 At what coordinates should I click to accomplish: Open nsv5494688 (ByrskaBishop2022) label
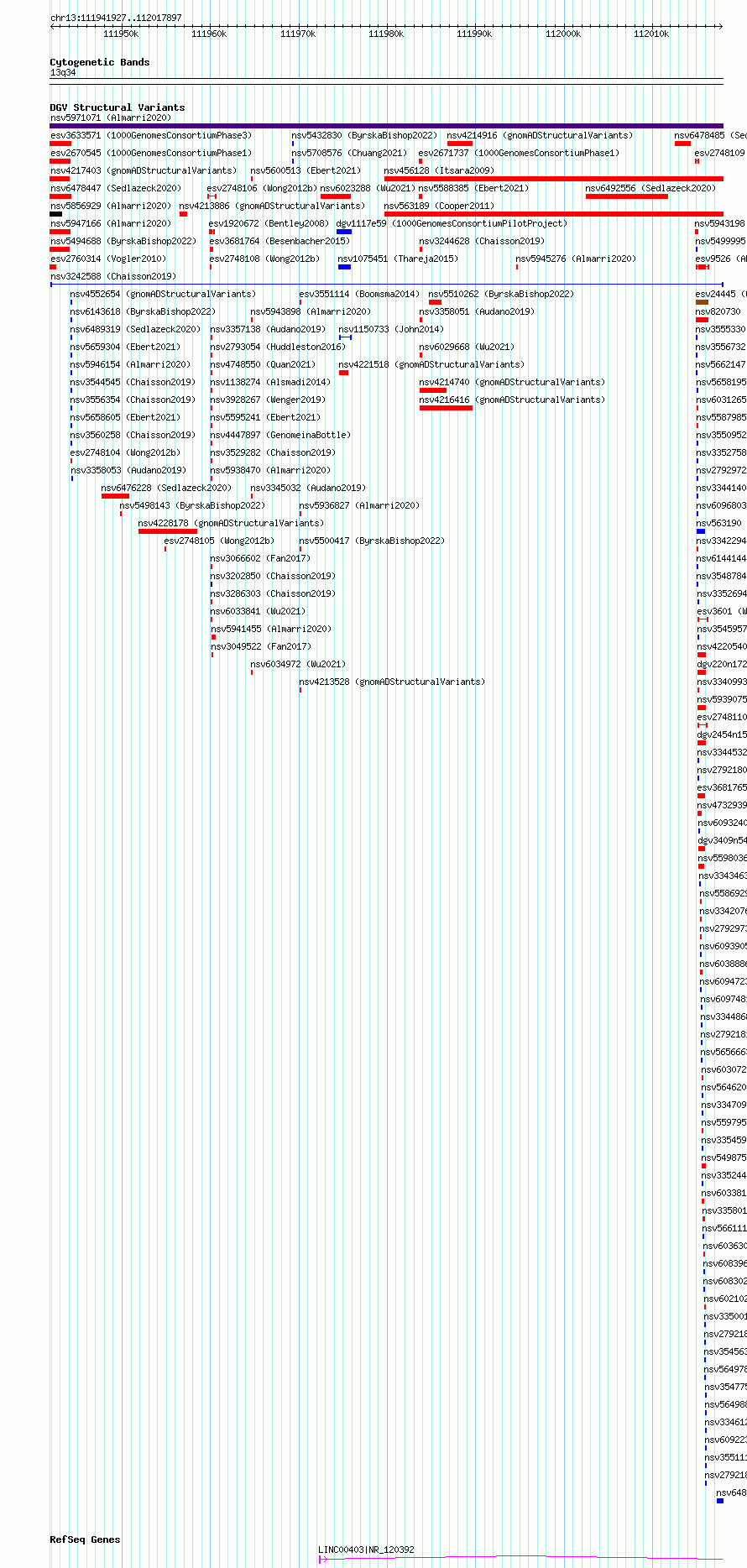click(123, 241)
